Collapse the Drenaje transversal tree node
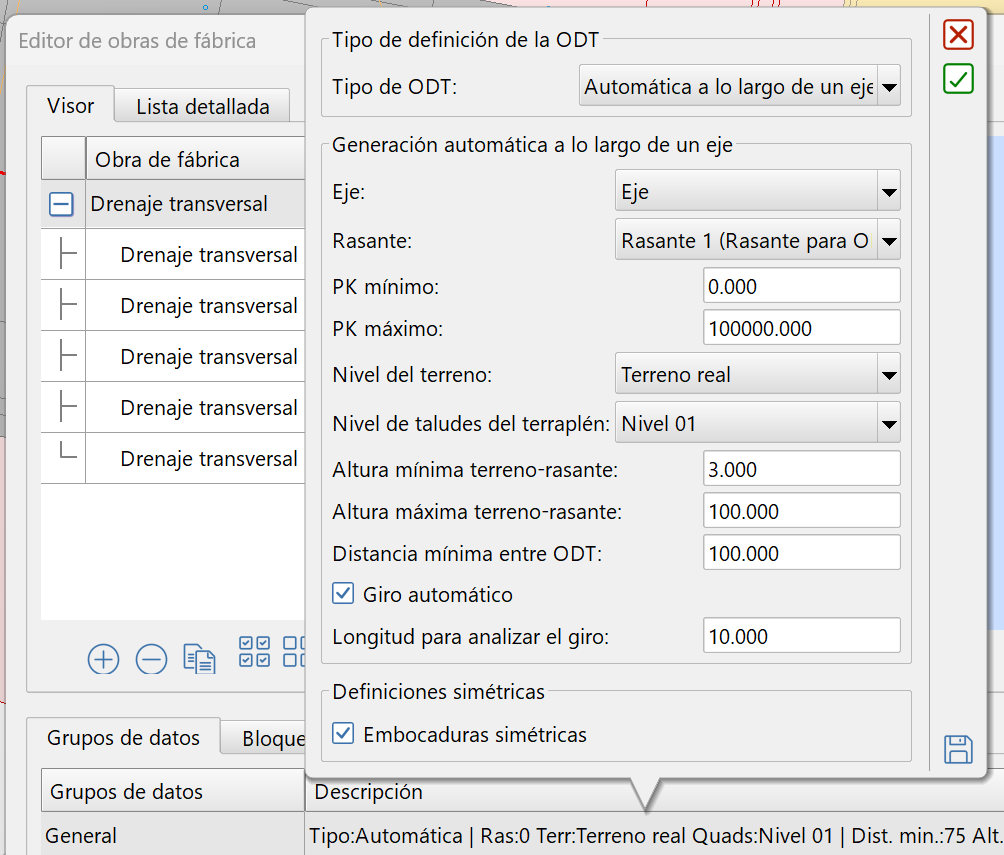Viewport: 1004px width, 855px height. pos(60,204)
